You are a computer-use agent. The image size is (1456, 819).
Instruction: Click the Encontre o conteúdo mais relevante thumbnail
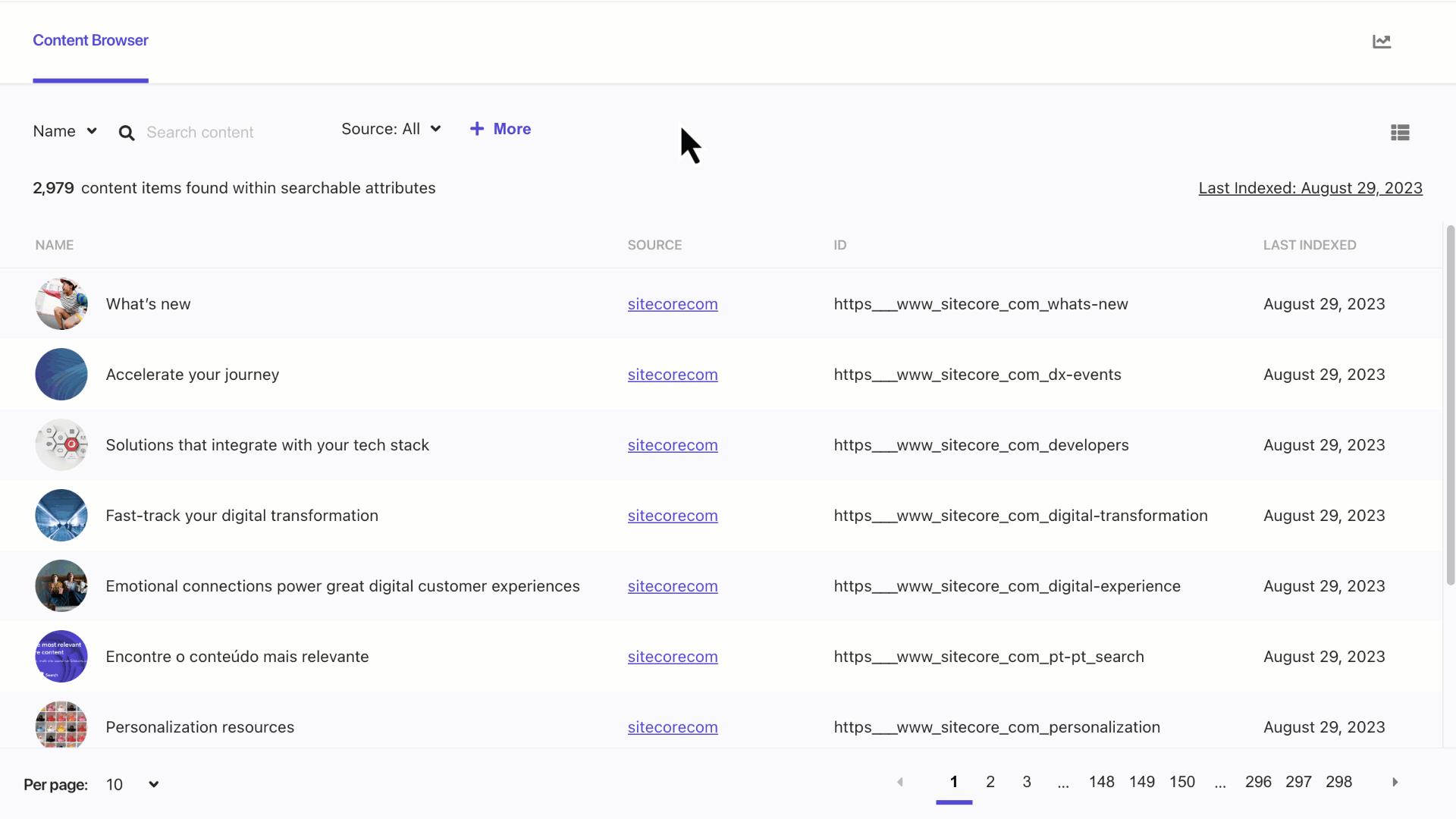point(61,656)
